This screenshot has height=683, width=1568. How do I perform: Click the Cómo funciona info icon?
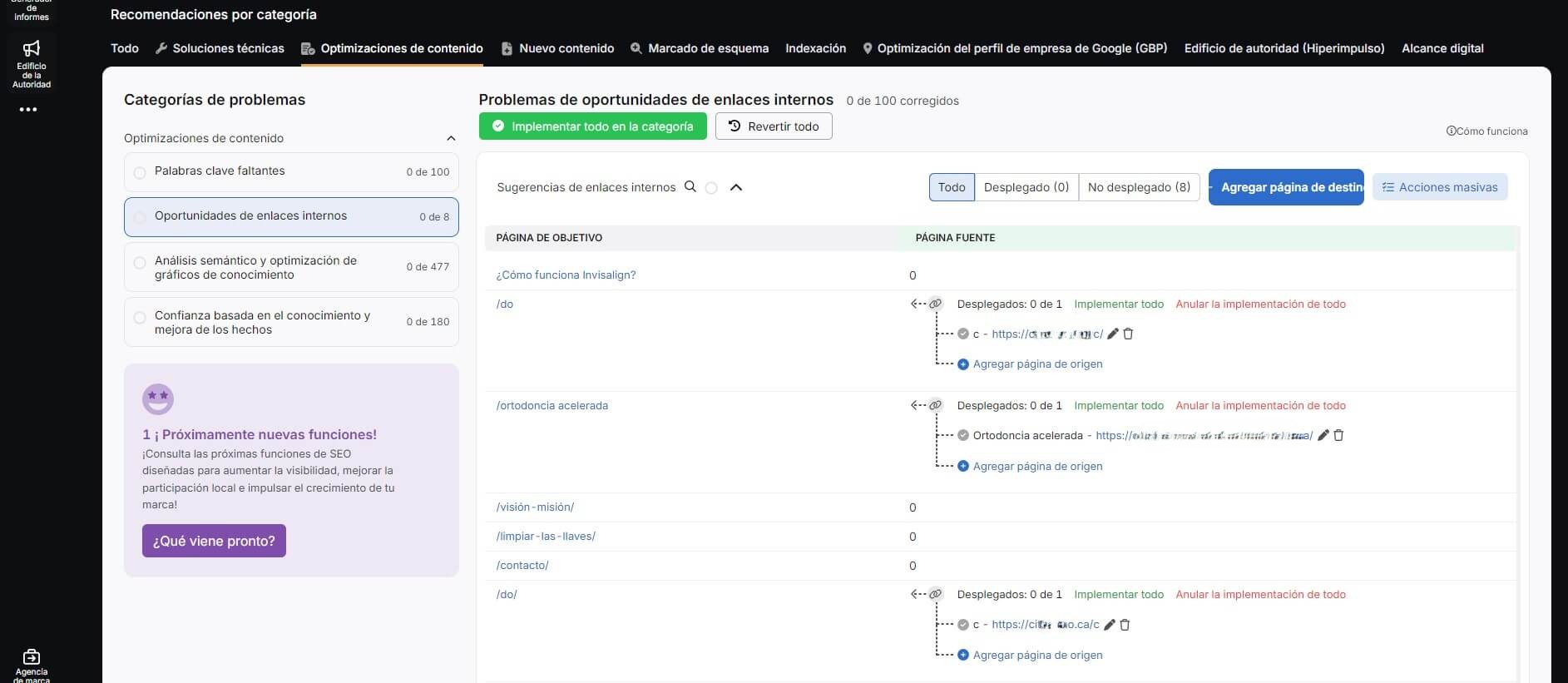point(1451,131)
